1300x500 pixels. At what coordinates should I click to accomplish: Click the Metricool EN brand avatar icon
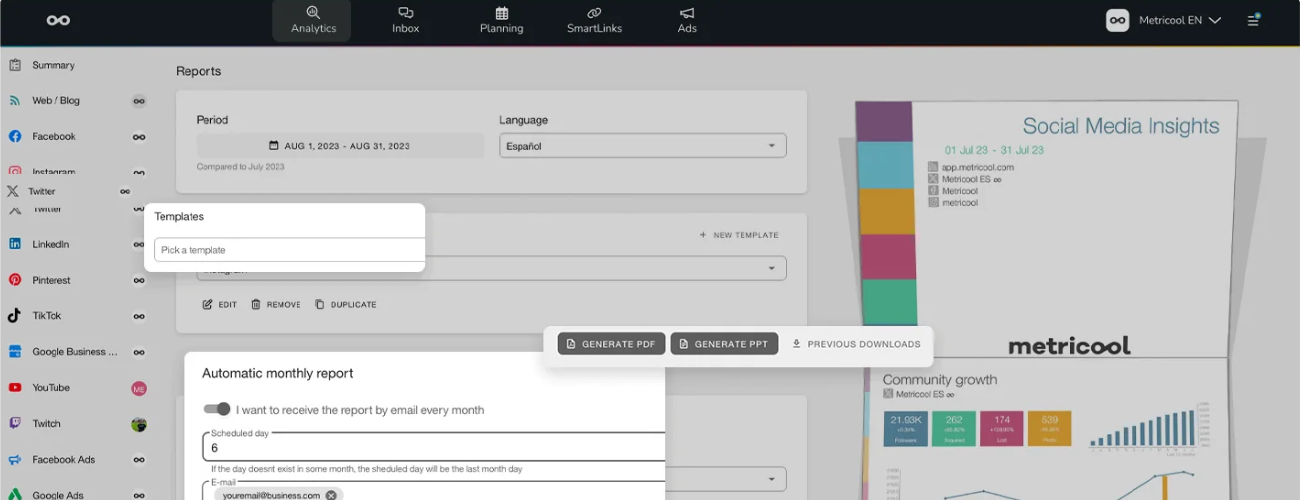(1117, 20)
